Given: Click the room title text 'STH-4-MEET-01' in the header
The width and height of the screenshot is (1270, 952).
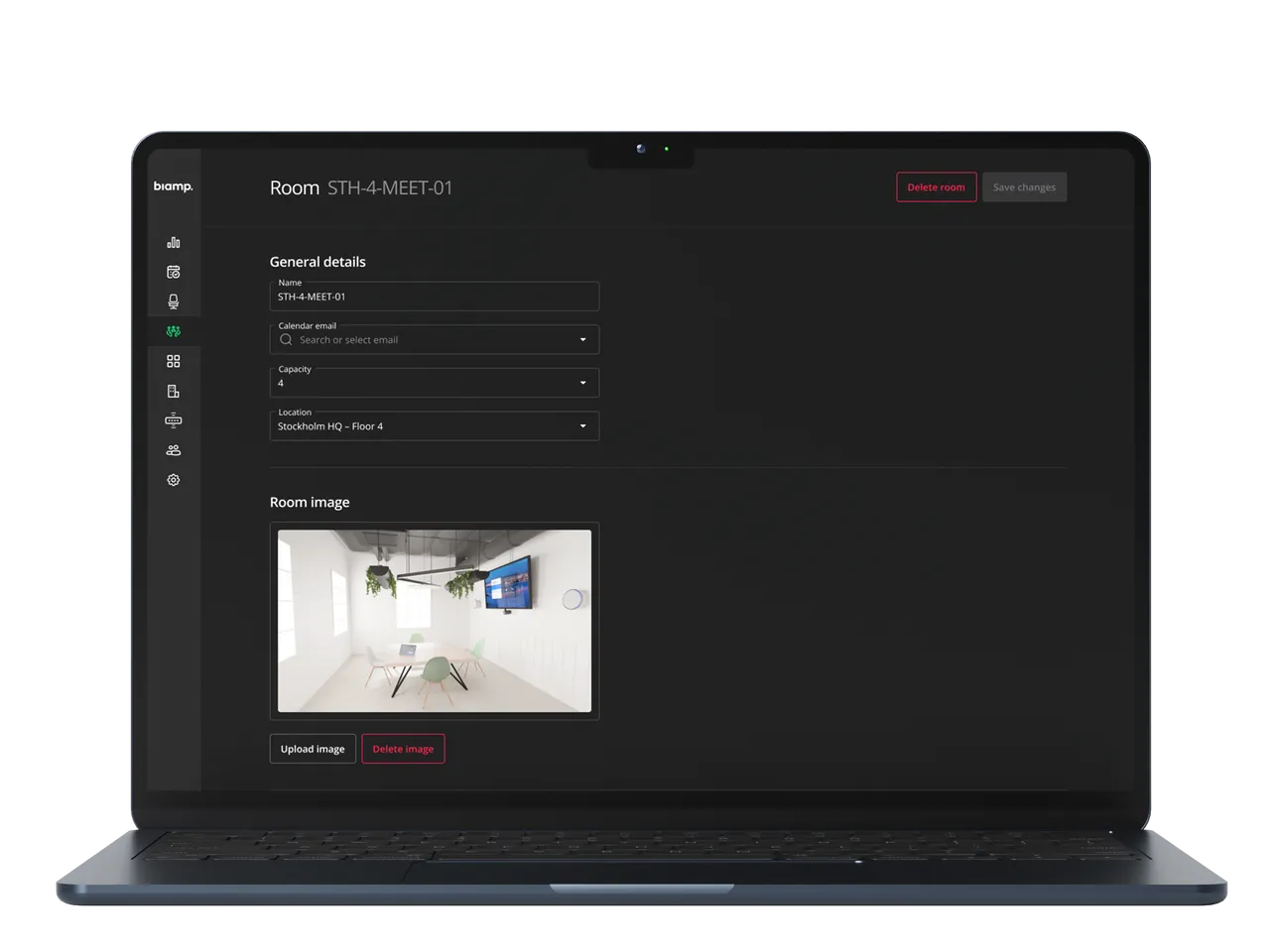Looking at the screenshot, I should pos(390,187).
